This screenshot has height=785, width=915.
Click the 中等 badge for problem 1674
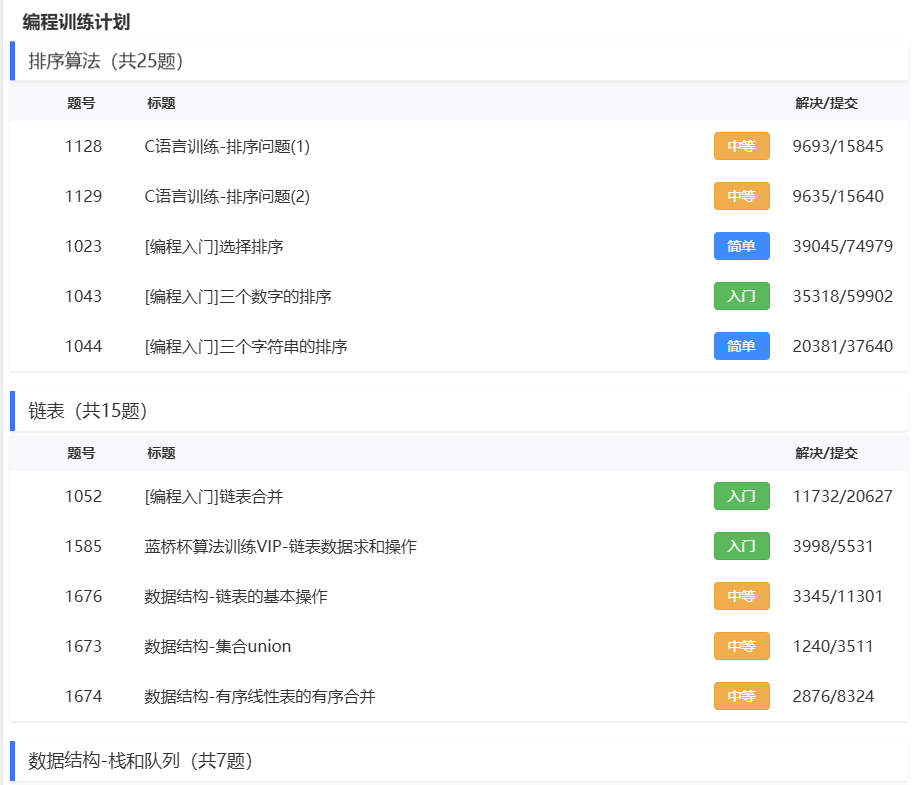click(x=742, y=696)
